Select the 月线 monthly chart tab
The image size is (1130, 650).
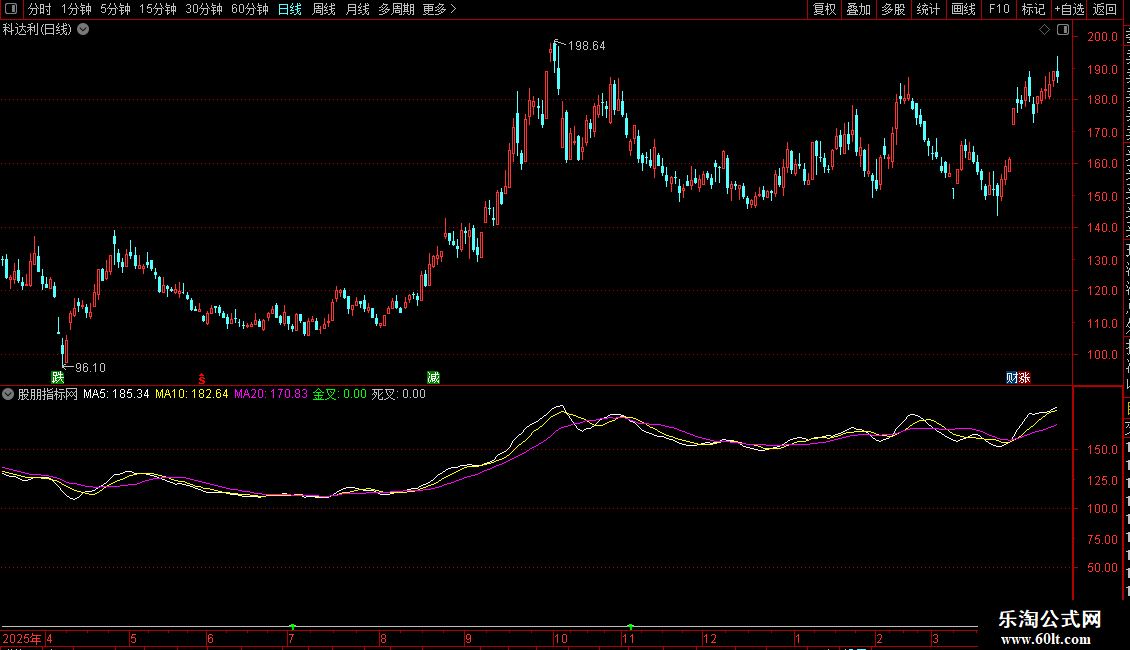pos(357,9)
